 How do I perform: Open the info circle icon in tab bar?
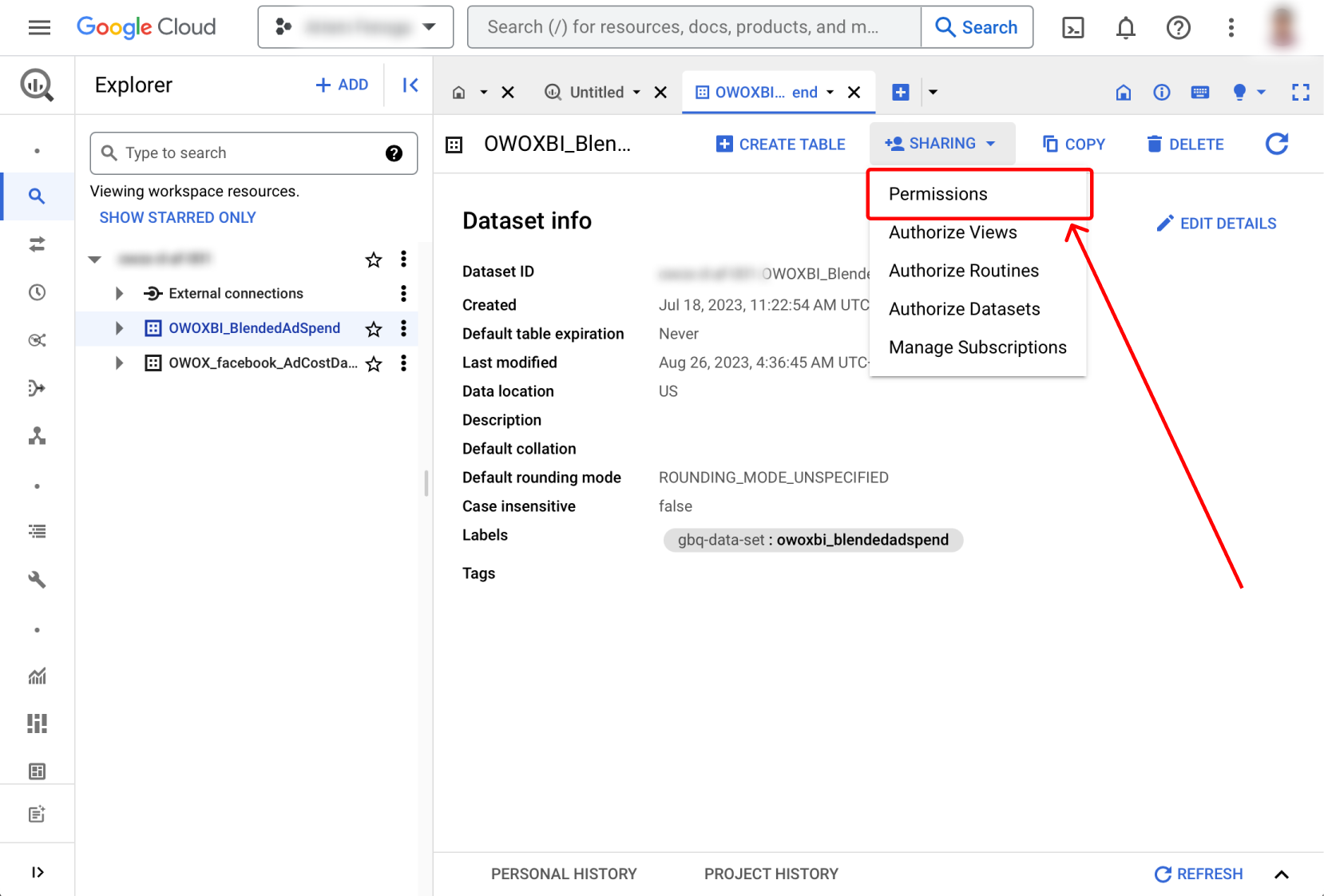(x=1162, y=93)
